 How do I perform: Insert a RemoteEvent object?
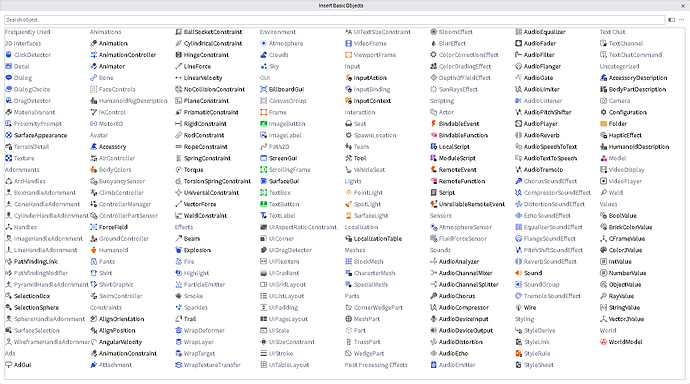click(453, 169)
